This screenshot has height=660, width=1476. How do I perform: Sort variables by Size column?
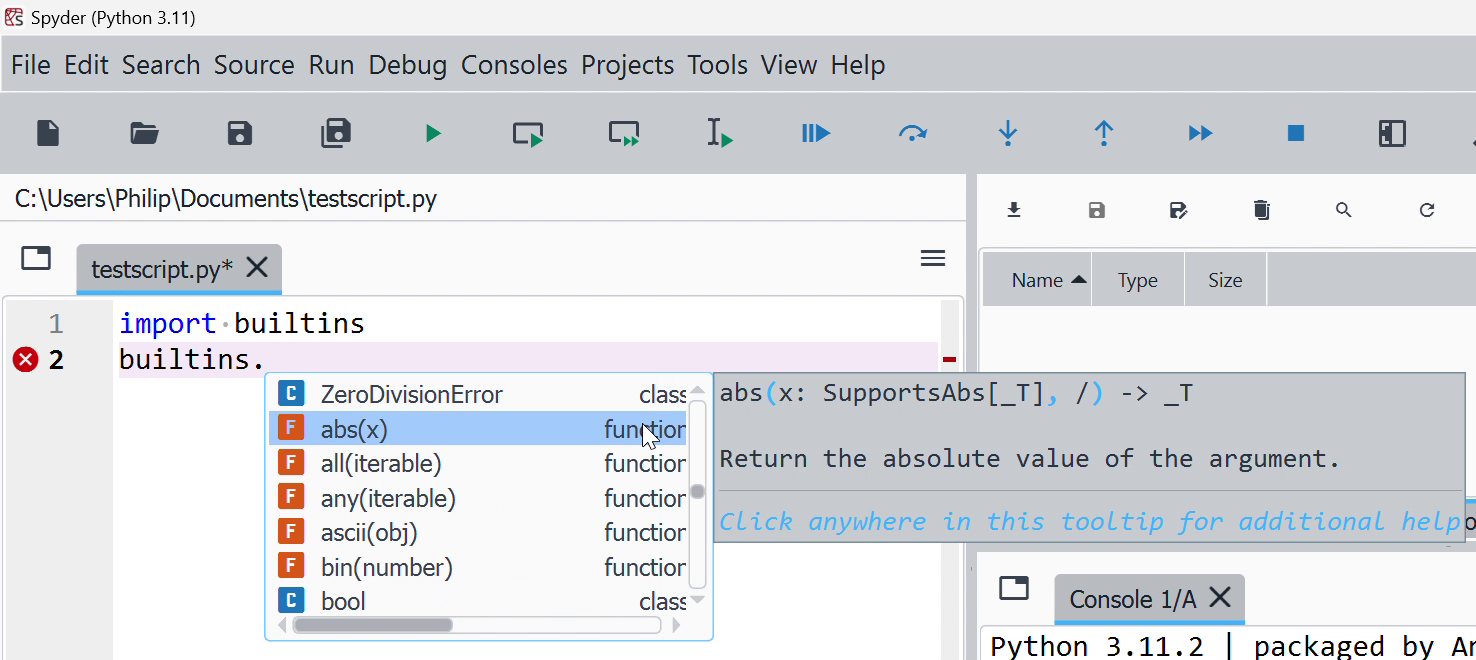point(1225,280)
